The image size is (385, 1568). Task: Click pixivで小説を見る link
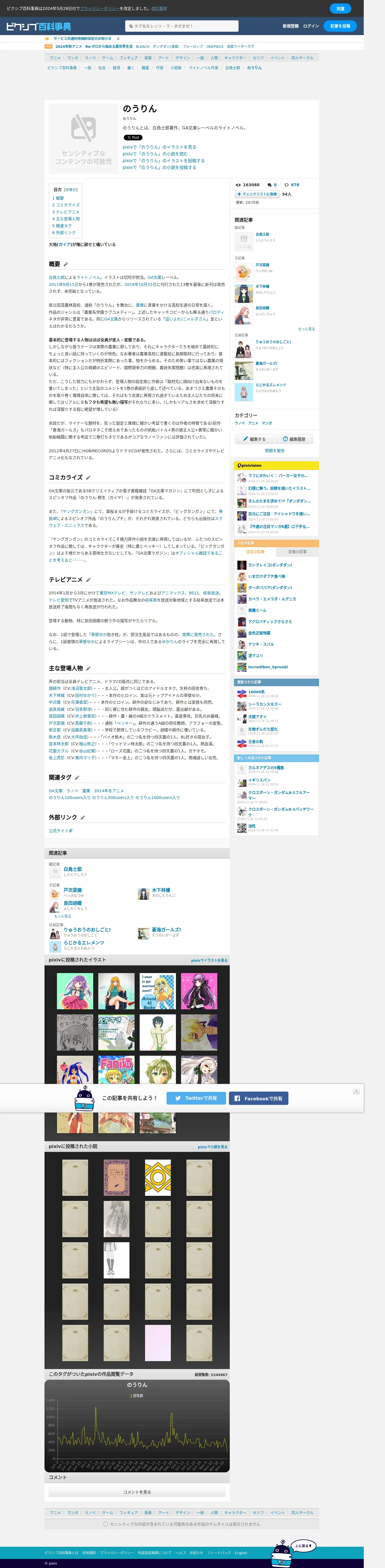point(212,1147)
